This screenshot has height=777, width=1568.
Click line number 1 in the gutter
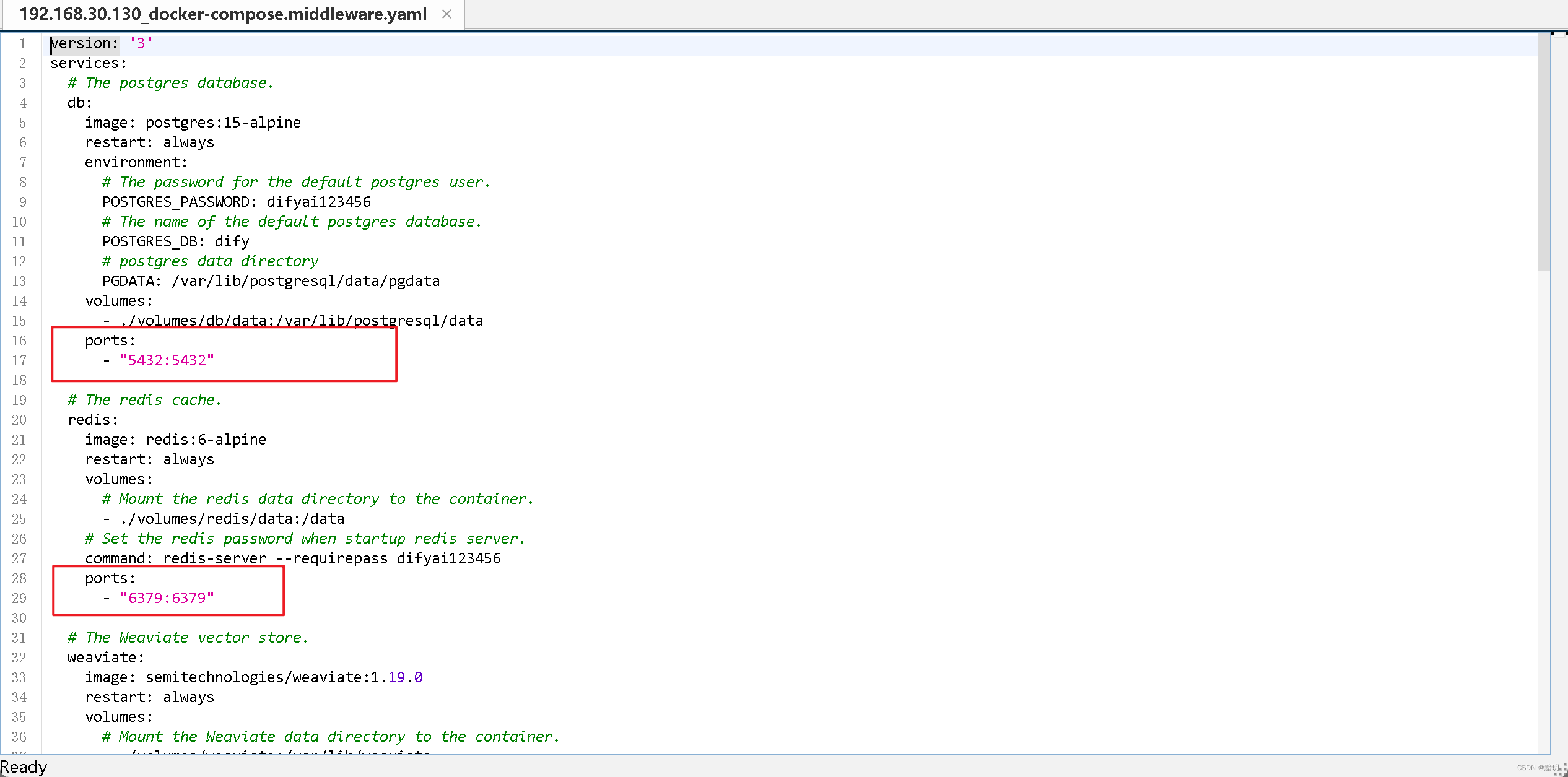(22, 43)
